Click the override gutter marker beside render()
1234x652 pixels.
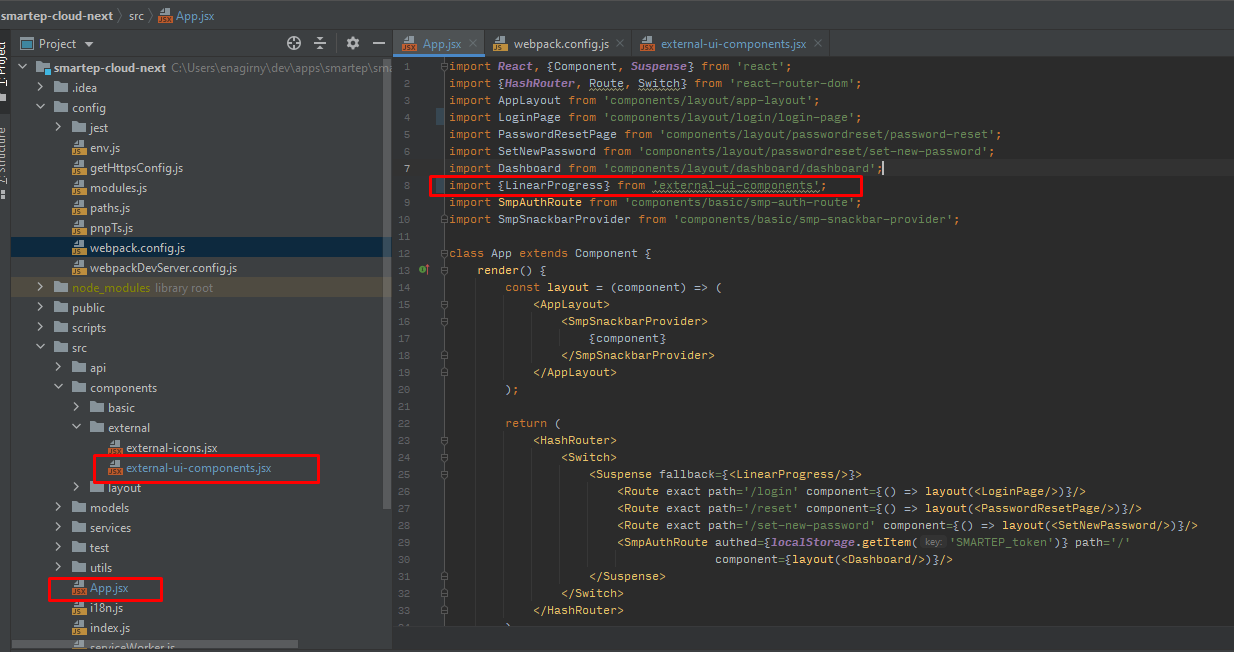pyautogui.click(x=423, y=270)
